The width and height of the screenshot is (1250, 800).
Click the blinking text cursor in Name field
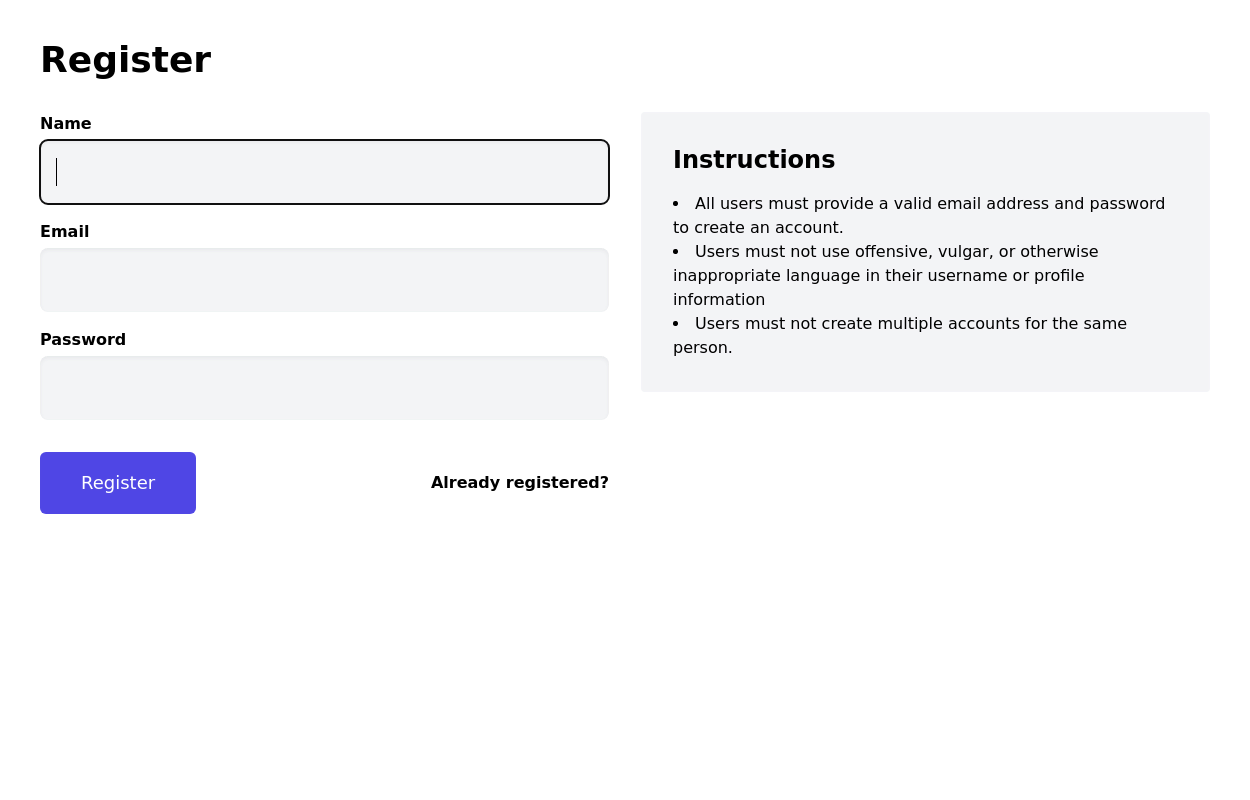point(57,172)
